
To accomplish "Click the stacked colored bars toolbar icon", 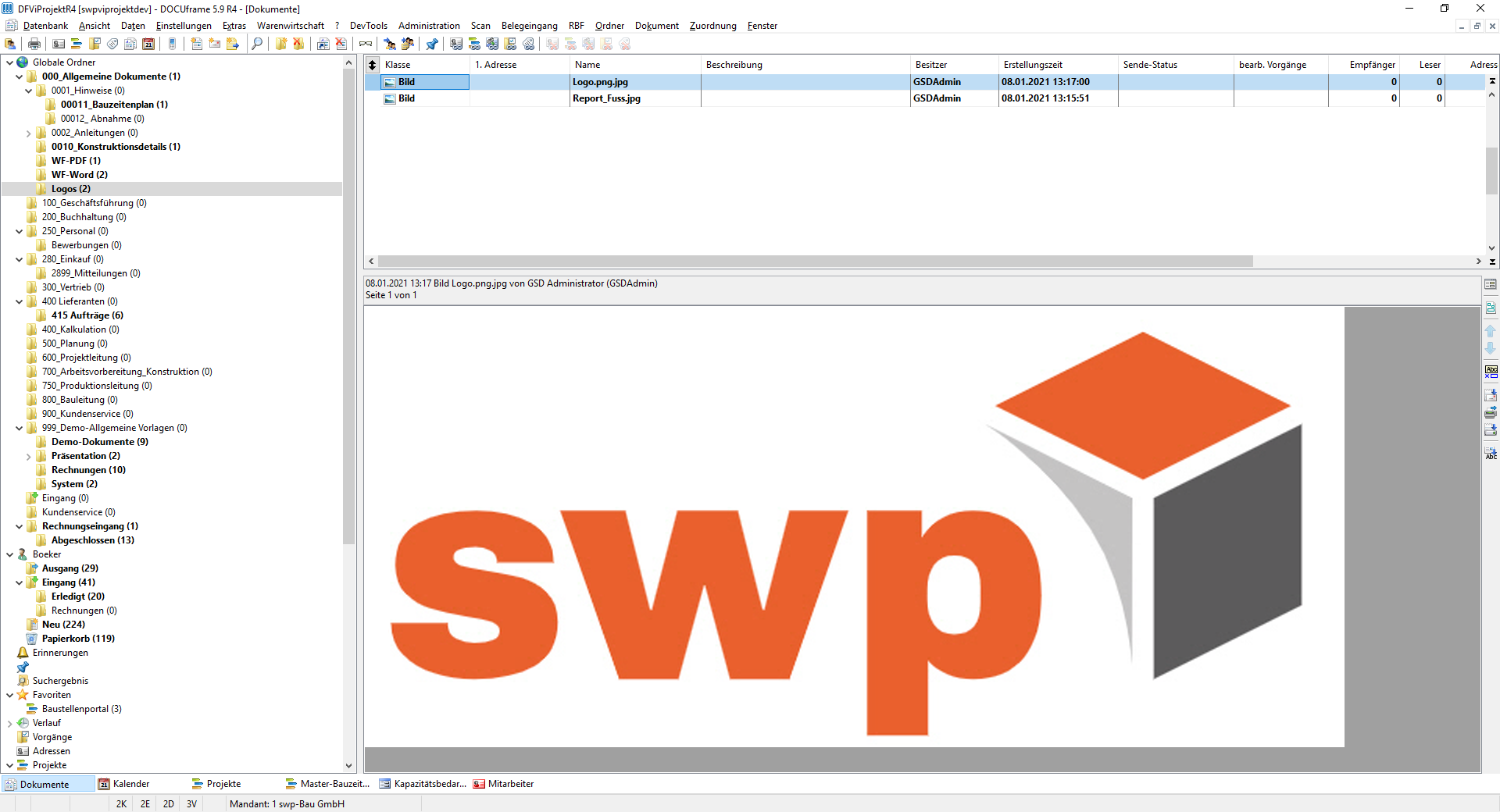I will pos(77,44).
